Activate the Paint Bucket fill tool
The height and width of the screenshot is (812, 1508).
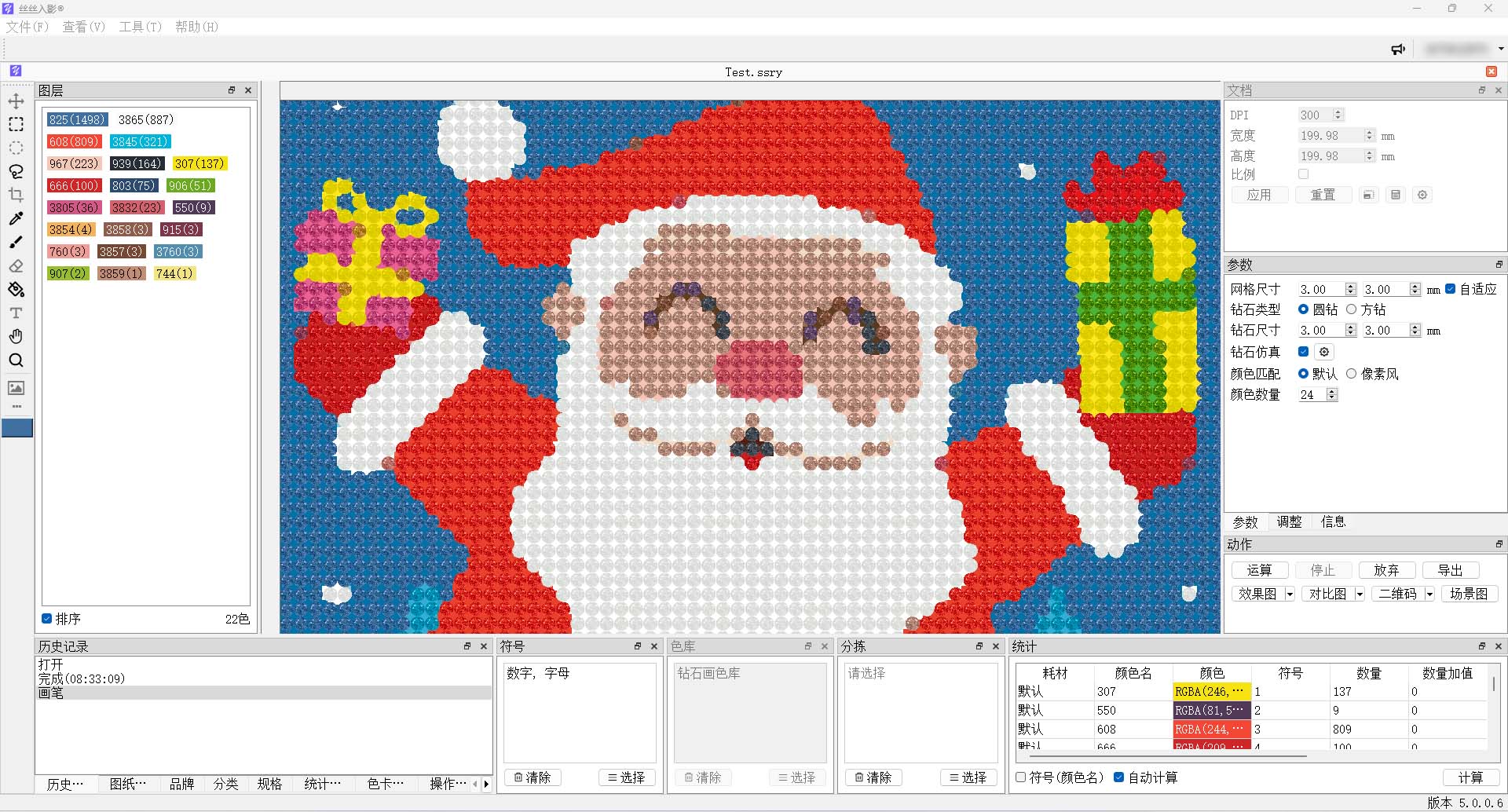pos(16,290)
